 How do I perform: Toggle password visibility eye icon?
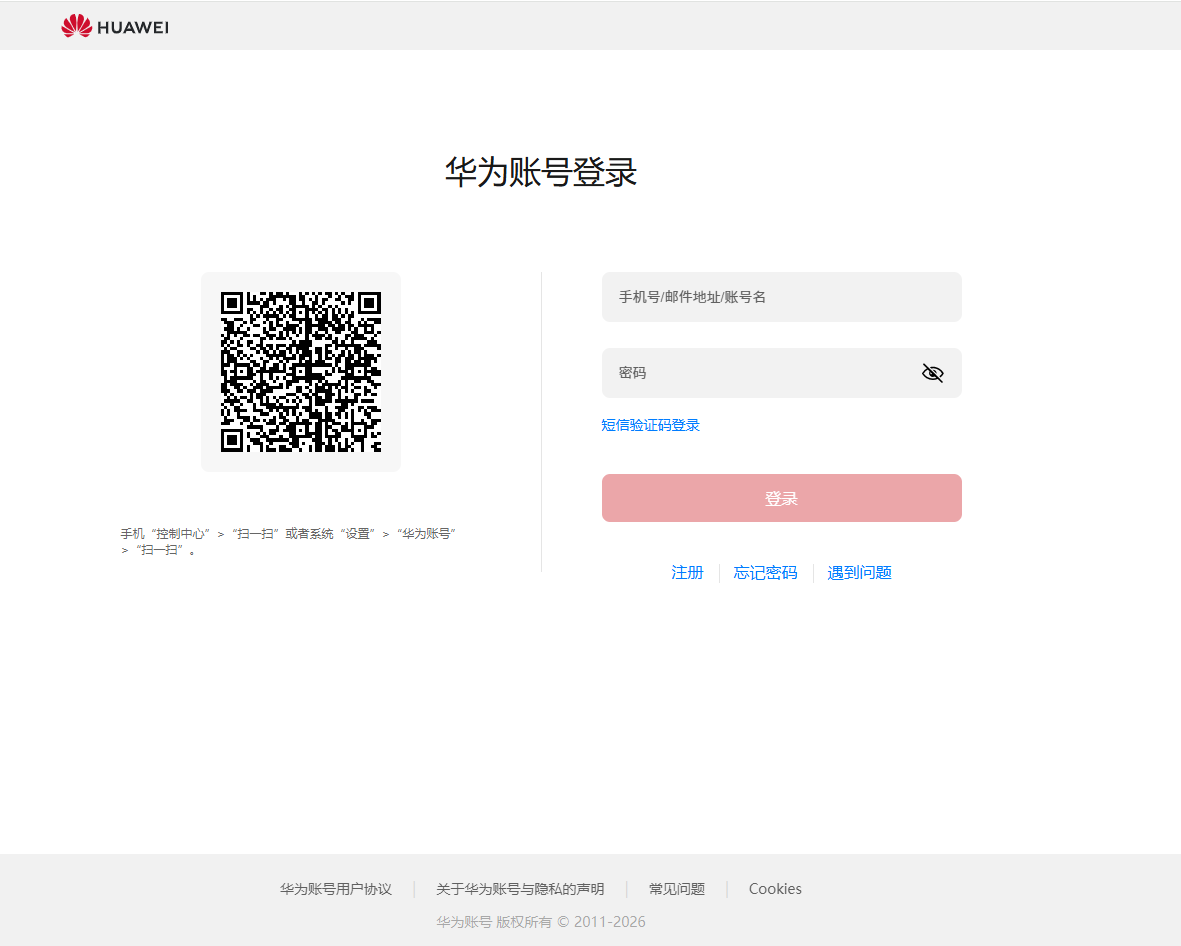932,373
